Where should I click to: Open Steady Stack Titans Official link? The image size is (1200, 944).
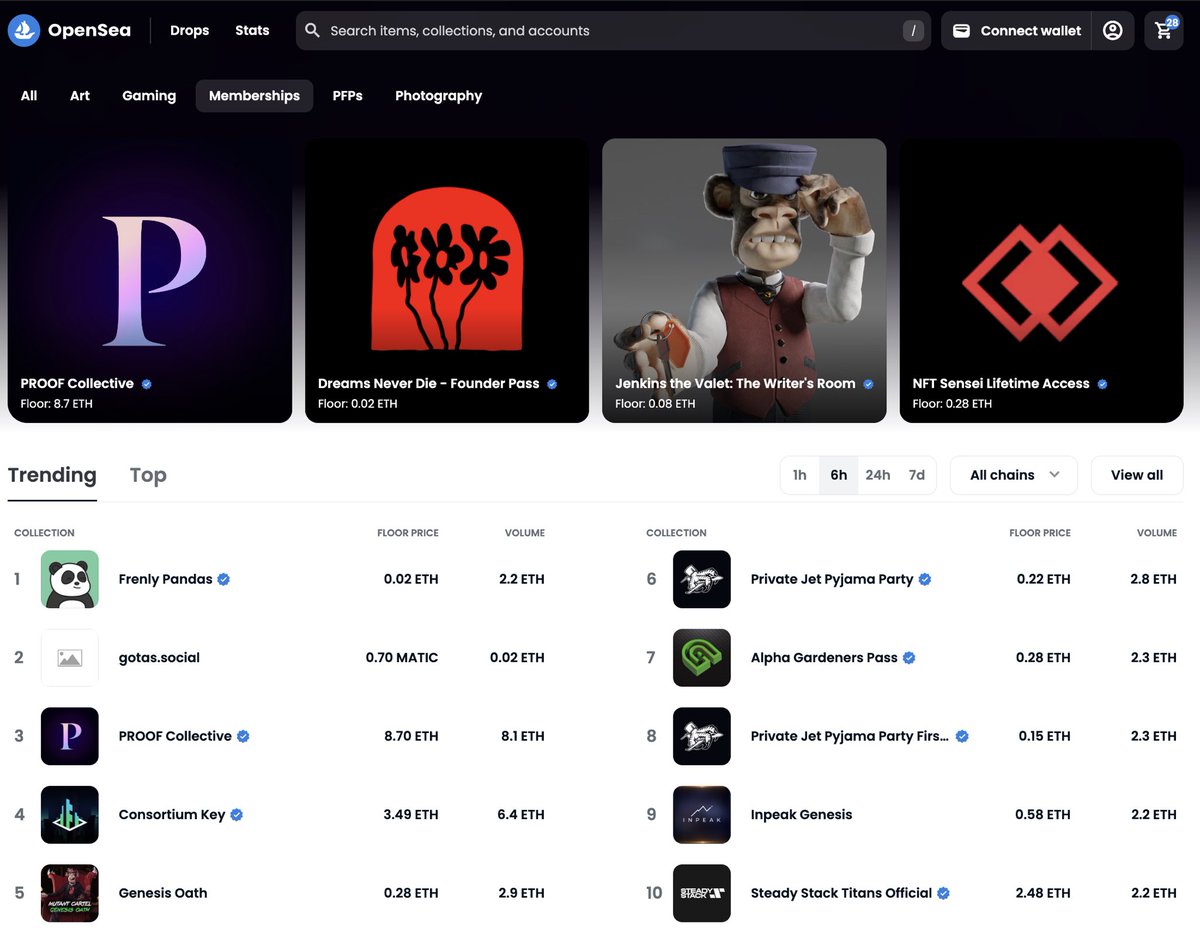click(x=841, y=893)
